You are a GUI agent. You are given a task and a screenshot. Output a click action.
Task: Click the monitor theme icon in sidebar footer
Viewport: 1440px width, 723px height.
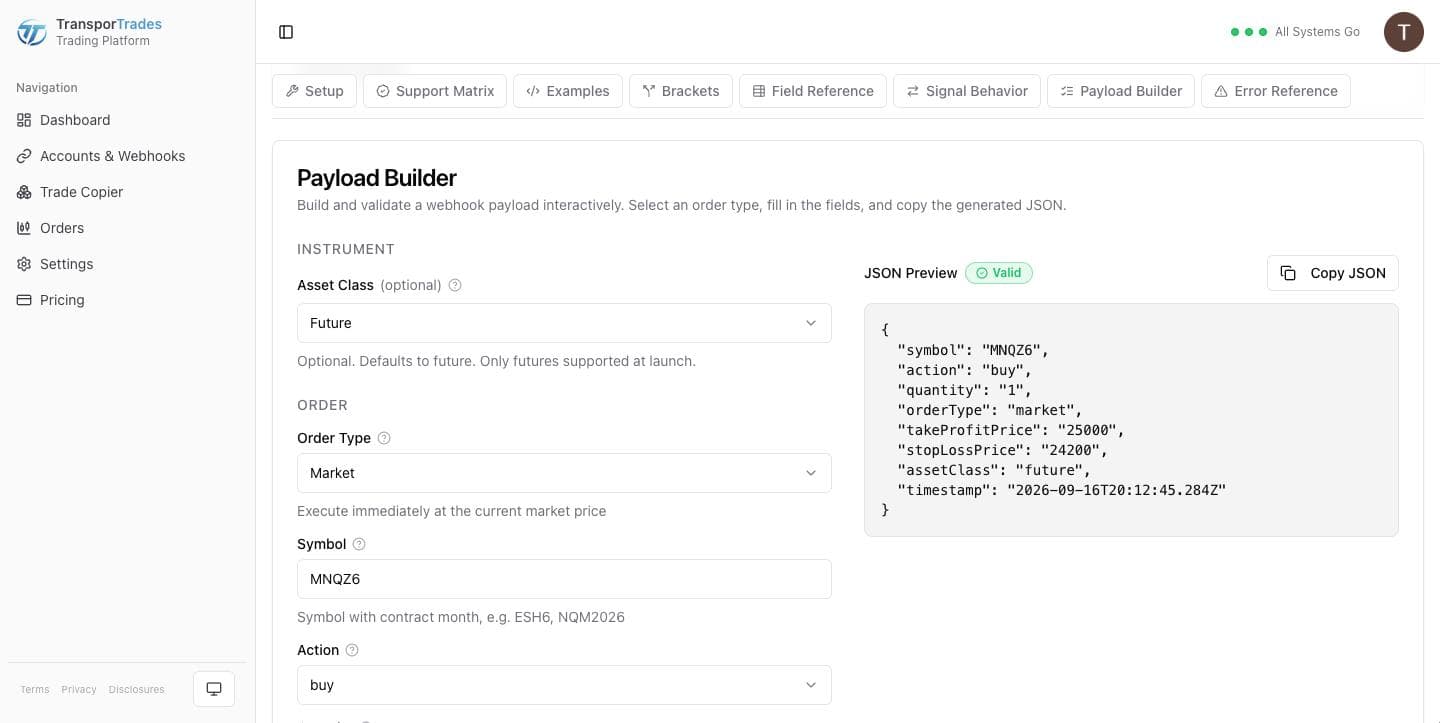click(x=214, y=689)
